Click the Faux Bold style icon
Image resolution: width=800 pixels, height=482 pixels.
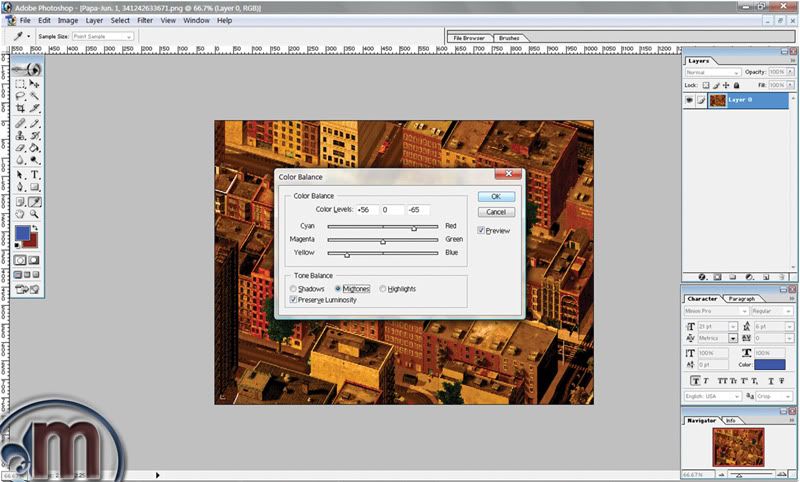point(695,381)
